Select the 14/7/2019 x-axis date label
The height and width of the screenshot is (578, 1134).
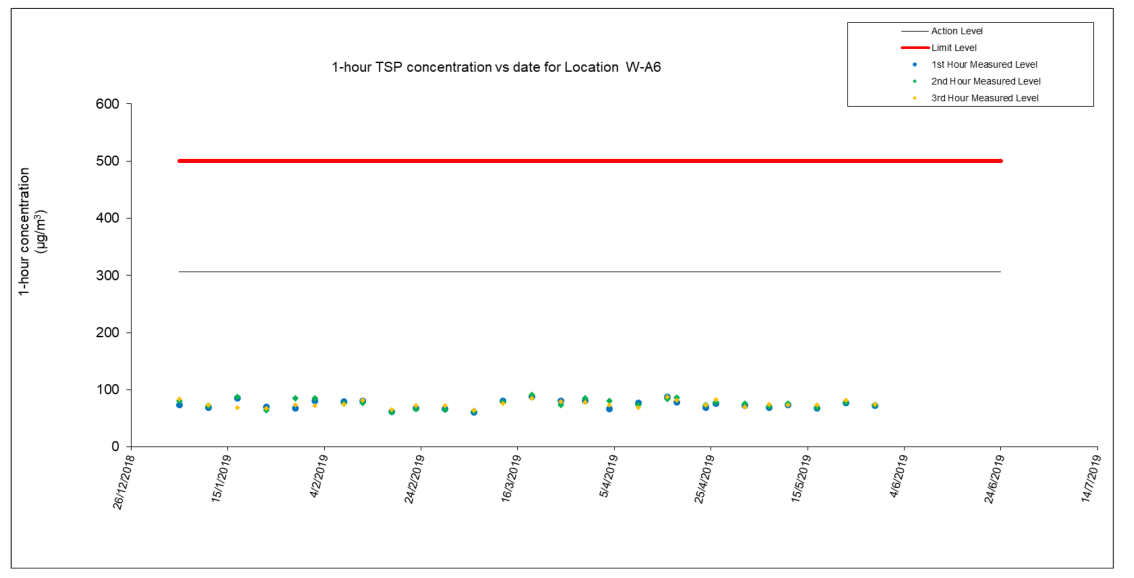pyautogui.click(x=1085, y=480)
